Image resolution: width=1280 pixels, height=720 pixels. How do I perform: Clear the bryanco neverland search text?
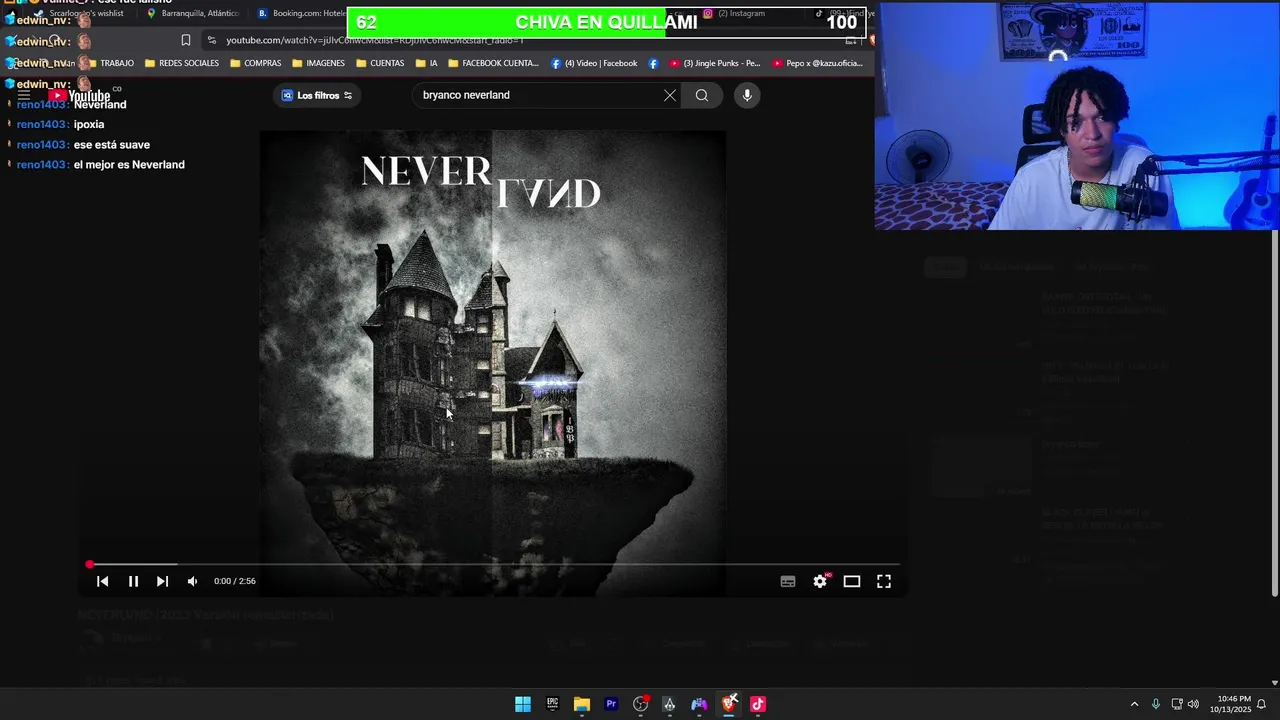[x=670, y=95]
